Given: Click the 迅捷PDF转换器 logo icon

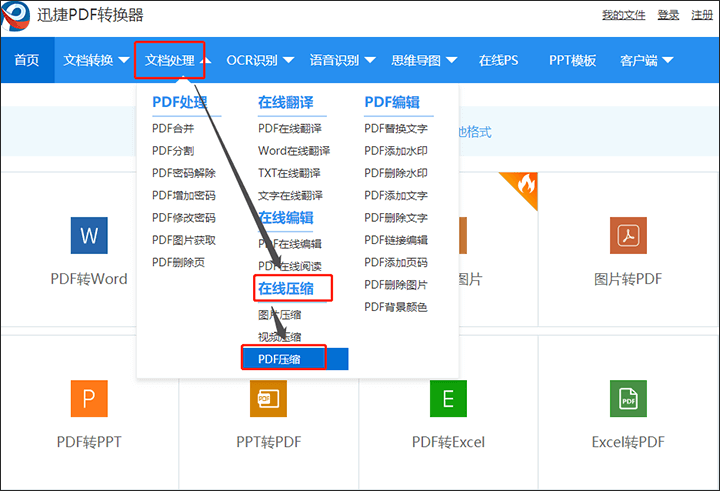Looking at the screenshot, I should tap(18, 17).
